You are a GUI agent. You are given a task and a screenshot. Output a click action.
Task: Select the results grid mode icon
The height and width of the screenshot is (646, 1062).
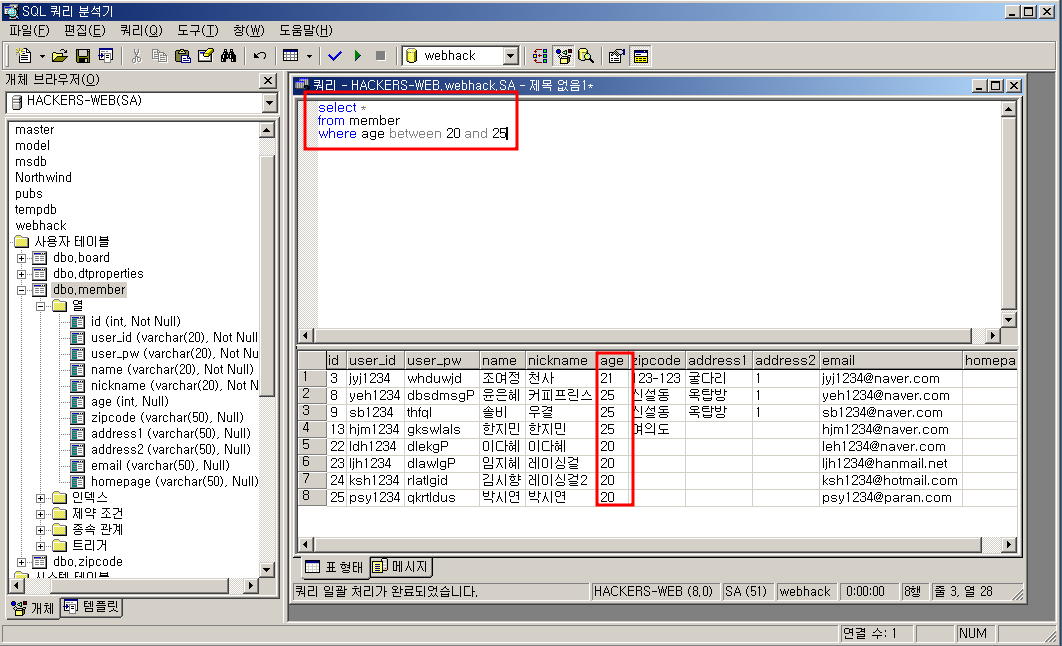pyautogui.click(x=291, y=56)
